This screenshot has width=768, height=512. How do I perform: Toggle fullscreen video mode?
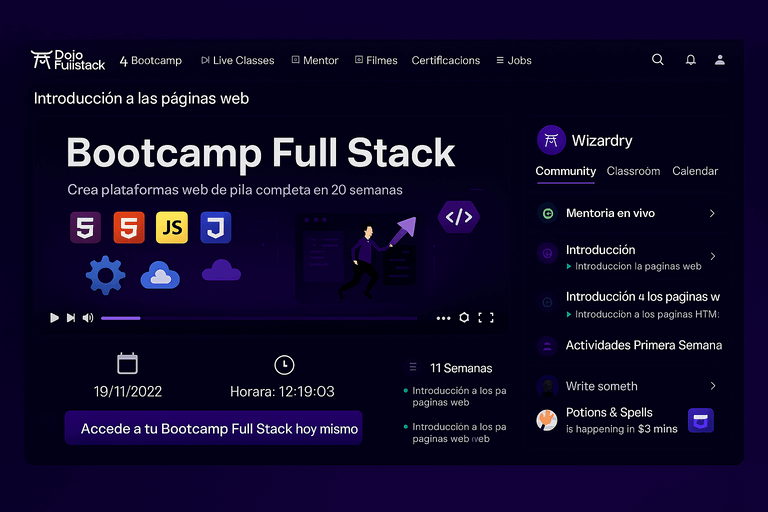[486, 318]
